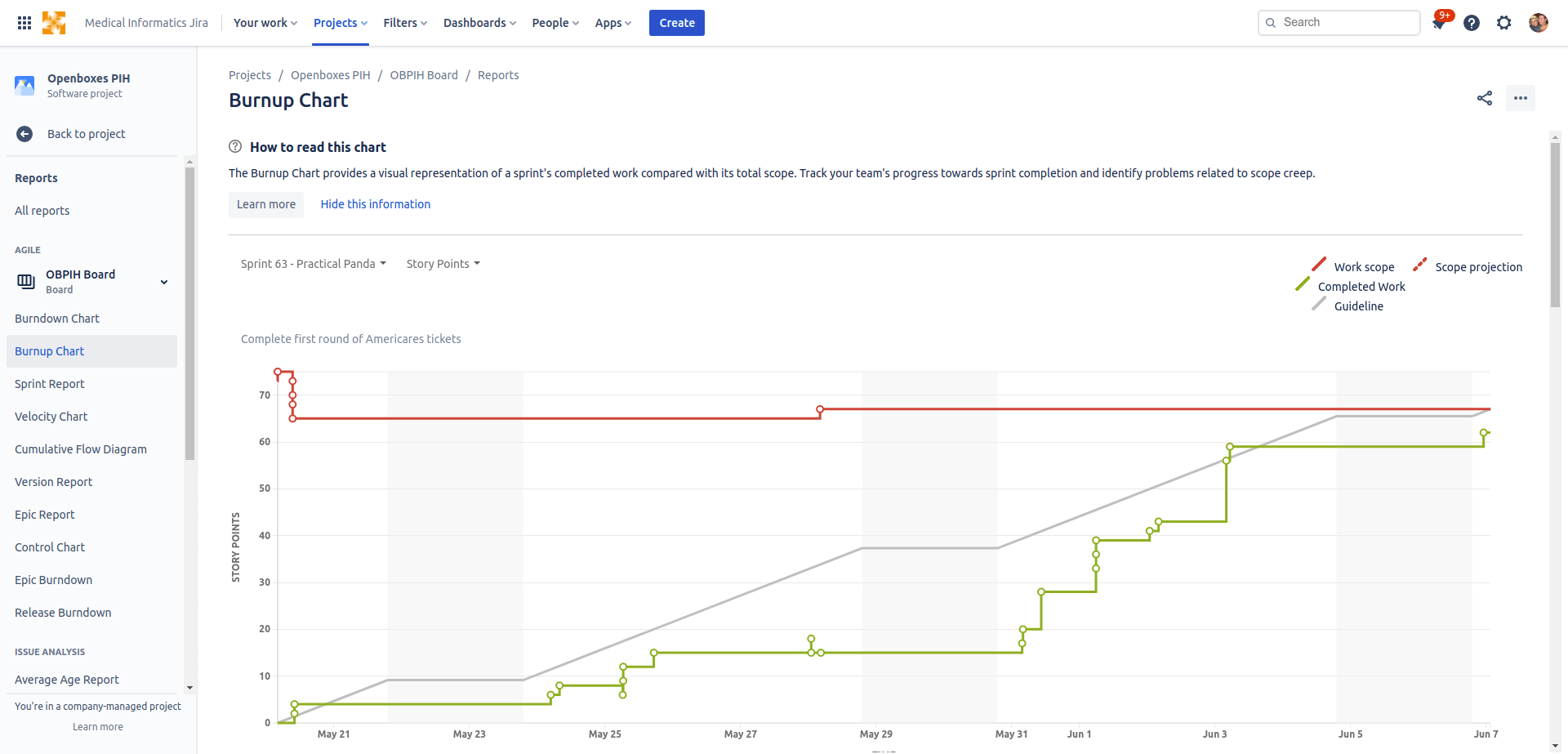Select Velocity Chart in the sidebar
The height and width of the screenshot is (754, 1568).
point(51,417)
